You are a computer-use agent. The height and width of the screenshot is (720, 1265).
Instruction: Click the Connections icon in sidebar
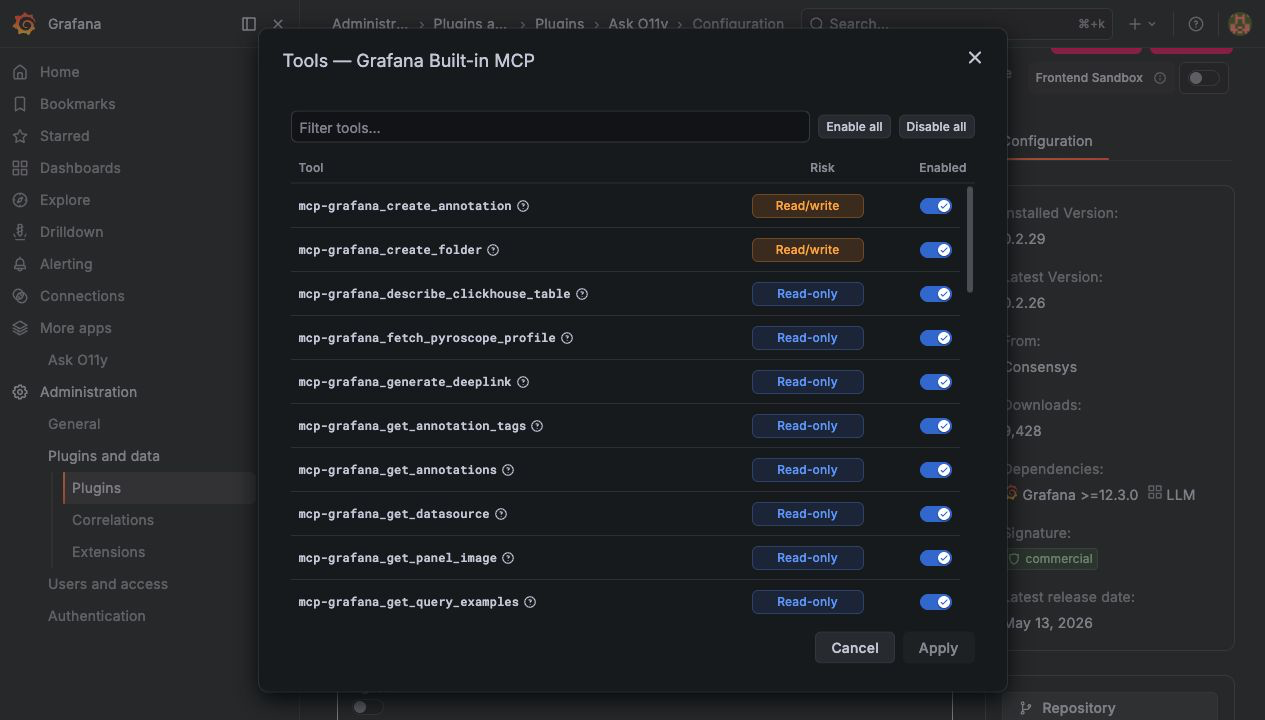click(x=20, y=296)
